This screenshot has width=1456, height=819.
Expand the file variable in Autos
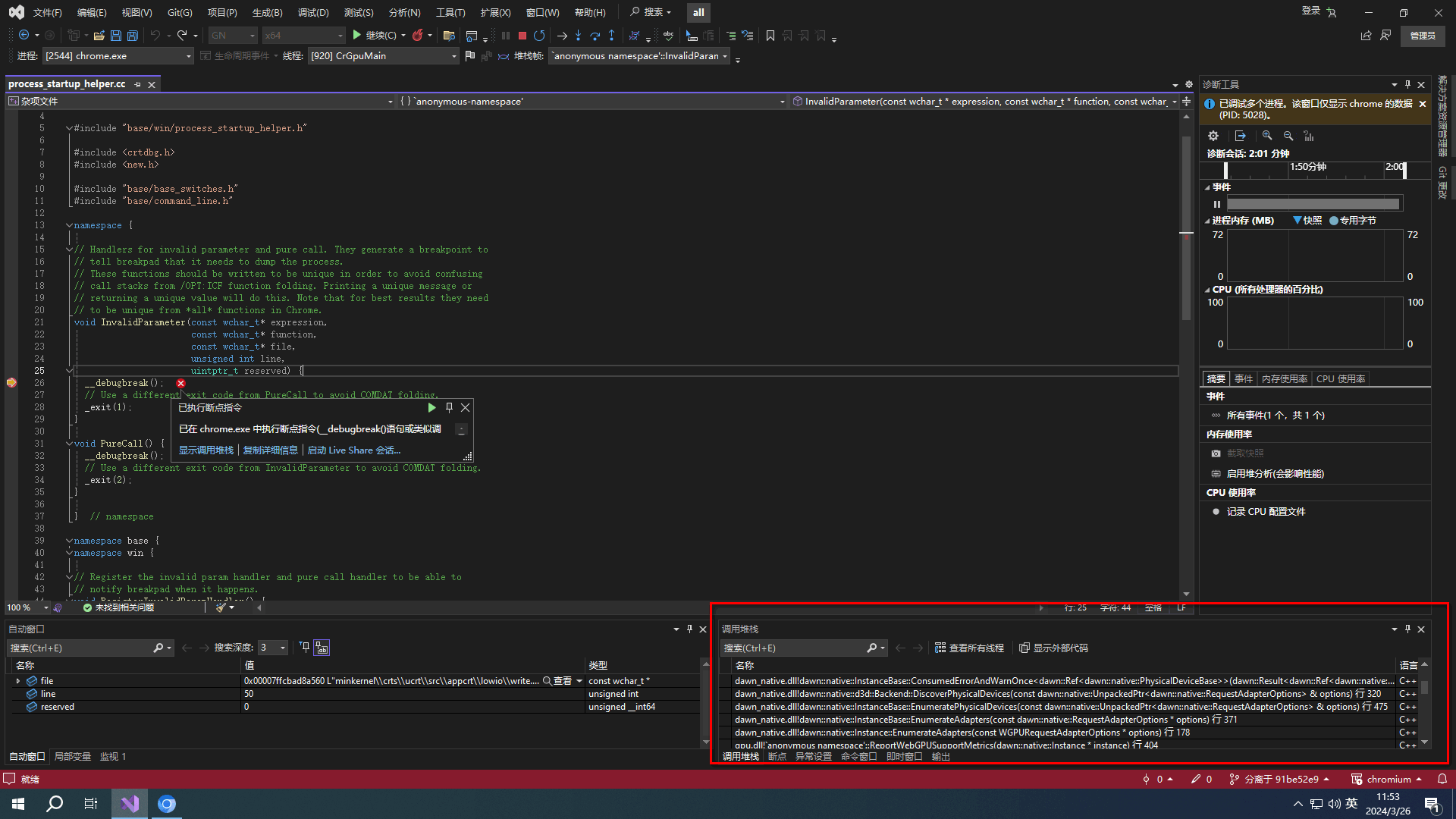tap(18, 681)
